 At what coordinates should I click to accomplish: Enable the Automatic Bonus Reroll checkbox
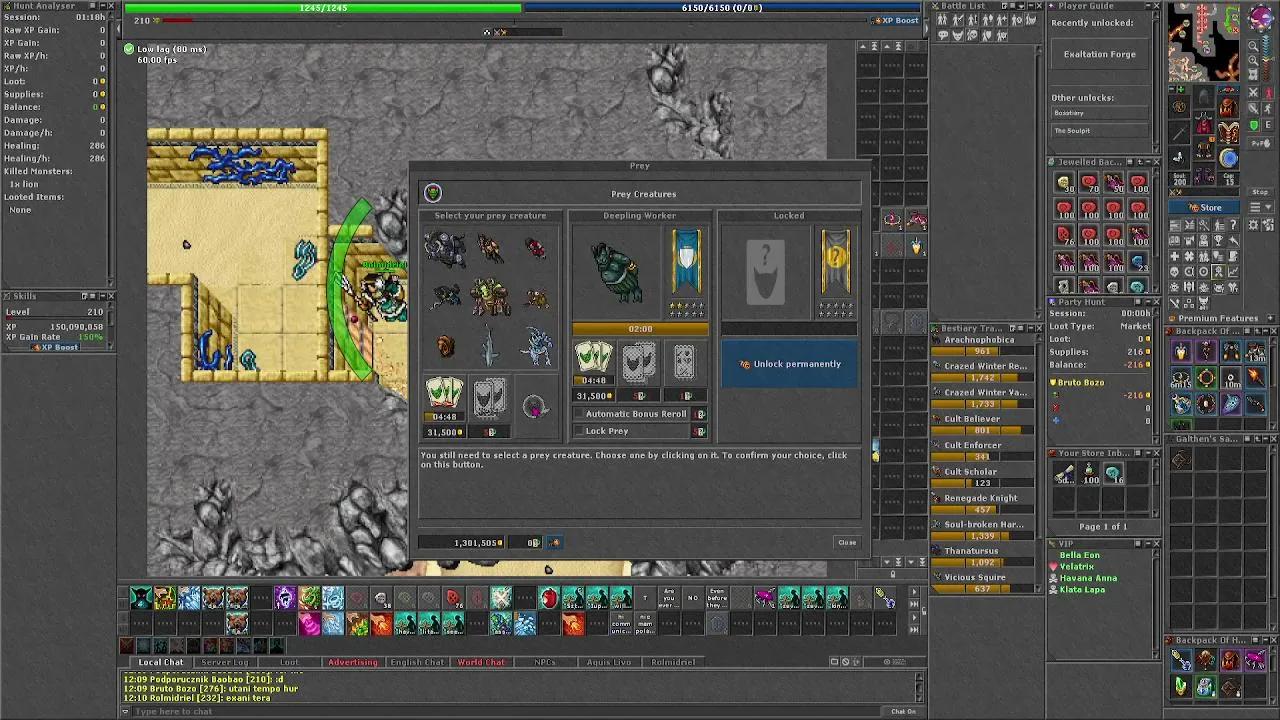tap(580, 414)
